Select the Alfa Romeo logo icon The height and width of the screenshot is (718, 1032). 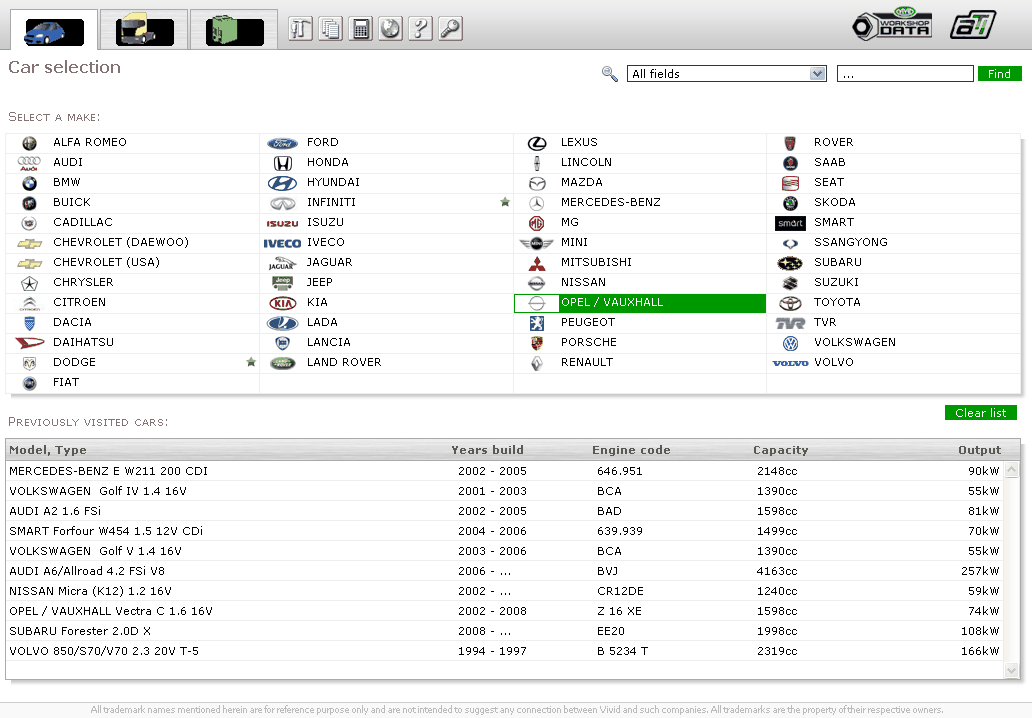pos(29,143)
